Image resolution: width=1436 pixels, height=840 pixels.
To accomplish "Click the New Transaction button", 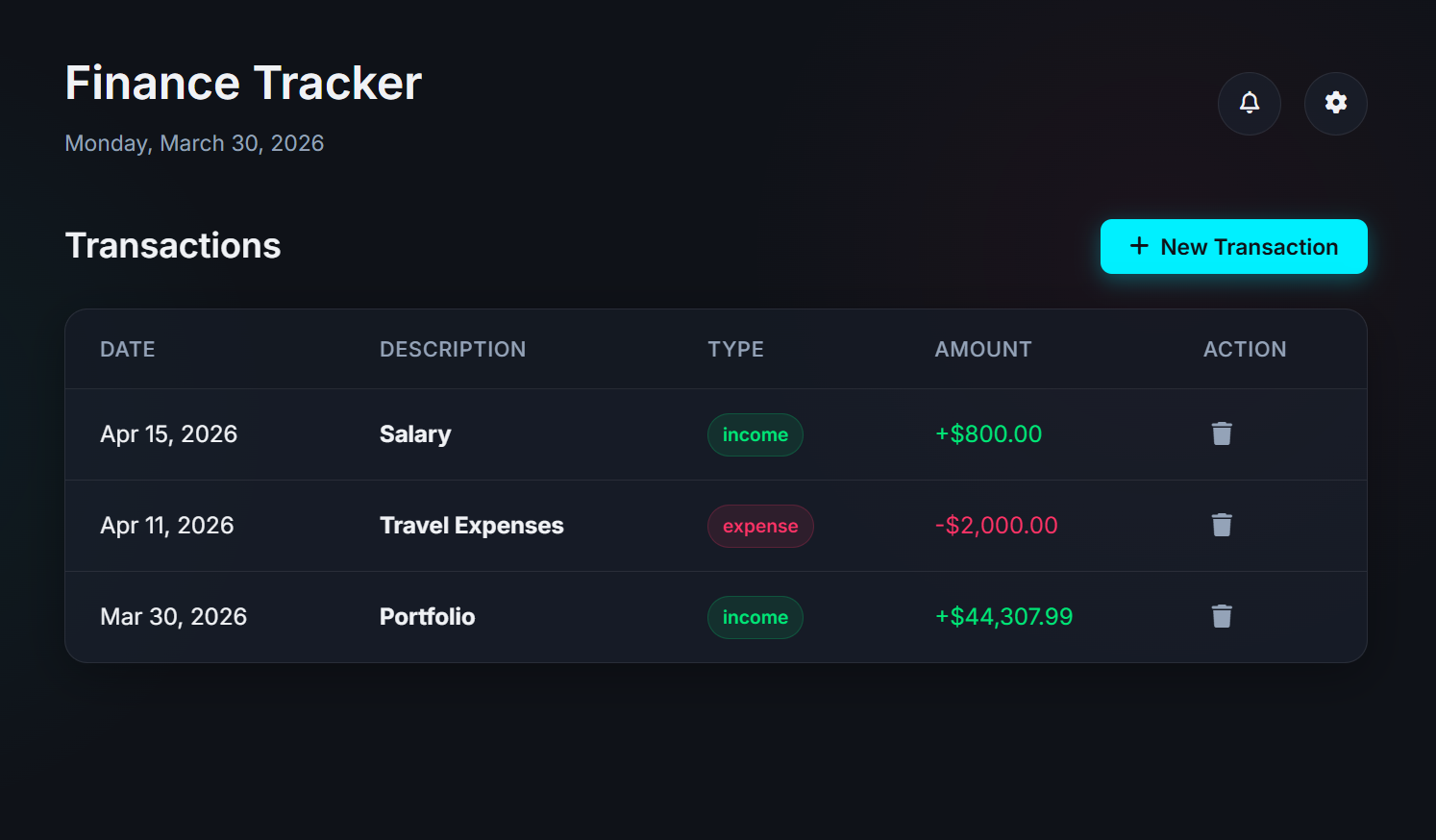I will pos(1233,246).
